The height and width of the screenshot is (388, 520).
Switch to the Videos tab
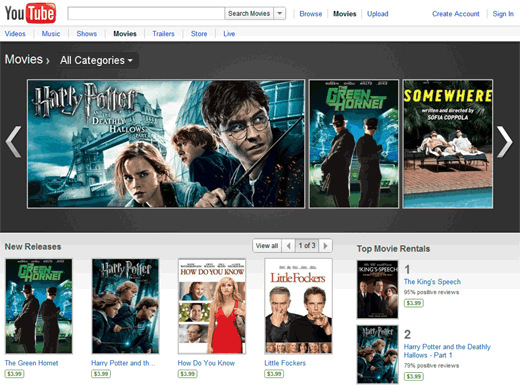point(15,34)
